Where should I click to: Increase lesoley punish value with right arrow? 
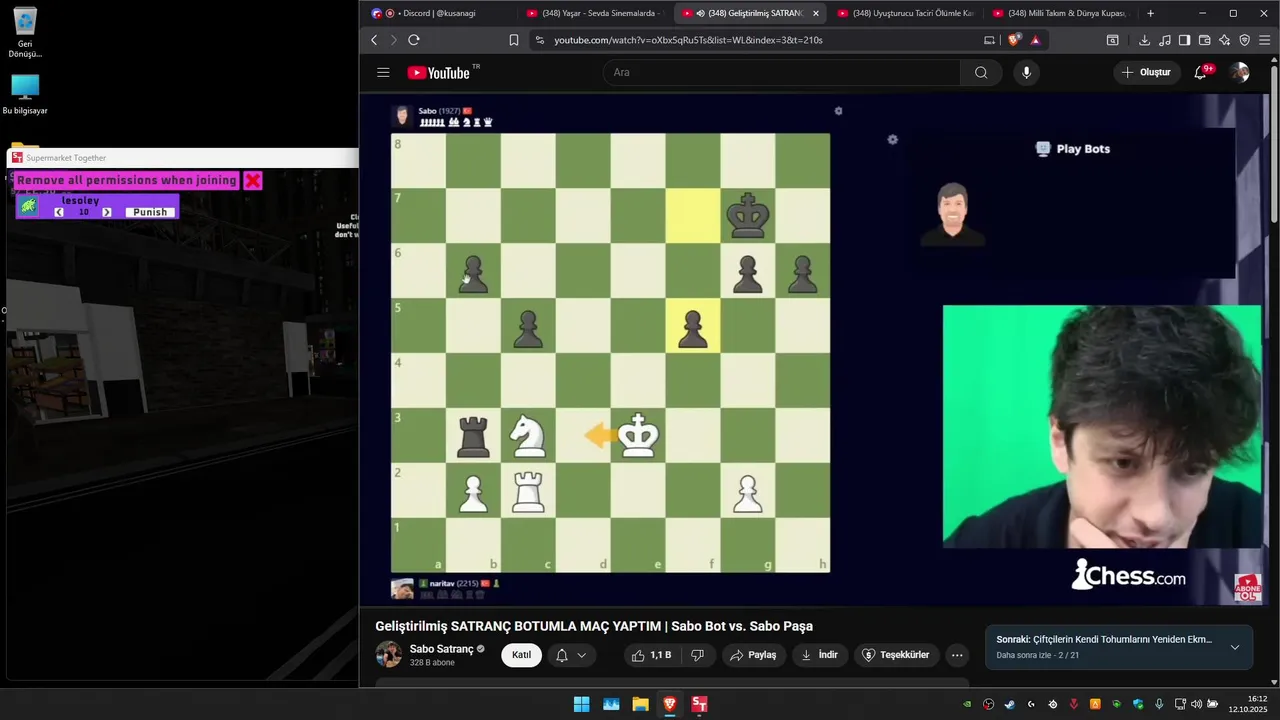(x=107, y=212)
